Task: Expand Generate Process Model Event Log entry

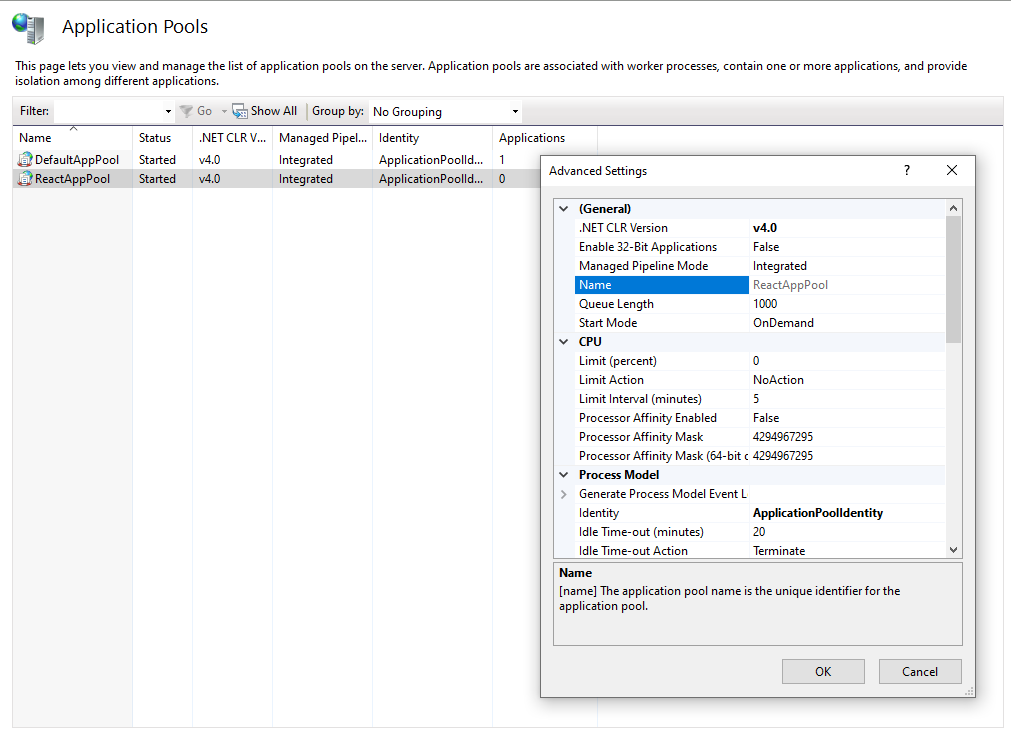Action: coord(564,494)
